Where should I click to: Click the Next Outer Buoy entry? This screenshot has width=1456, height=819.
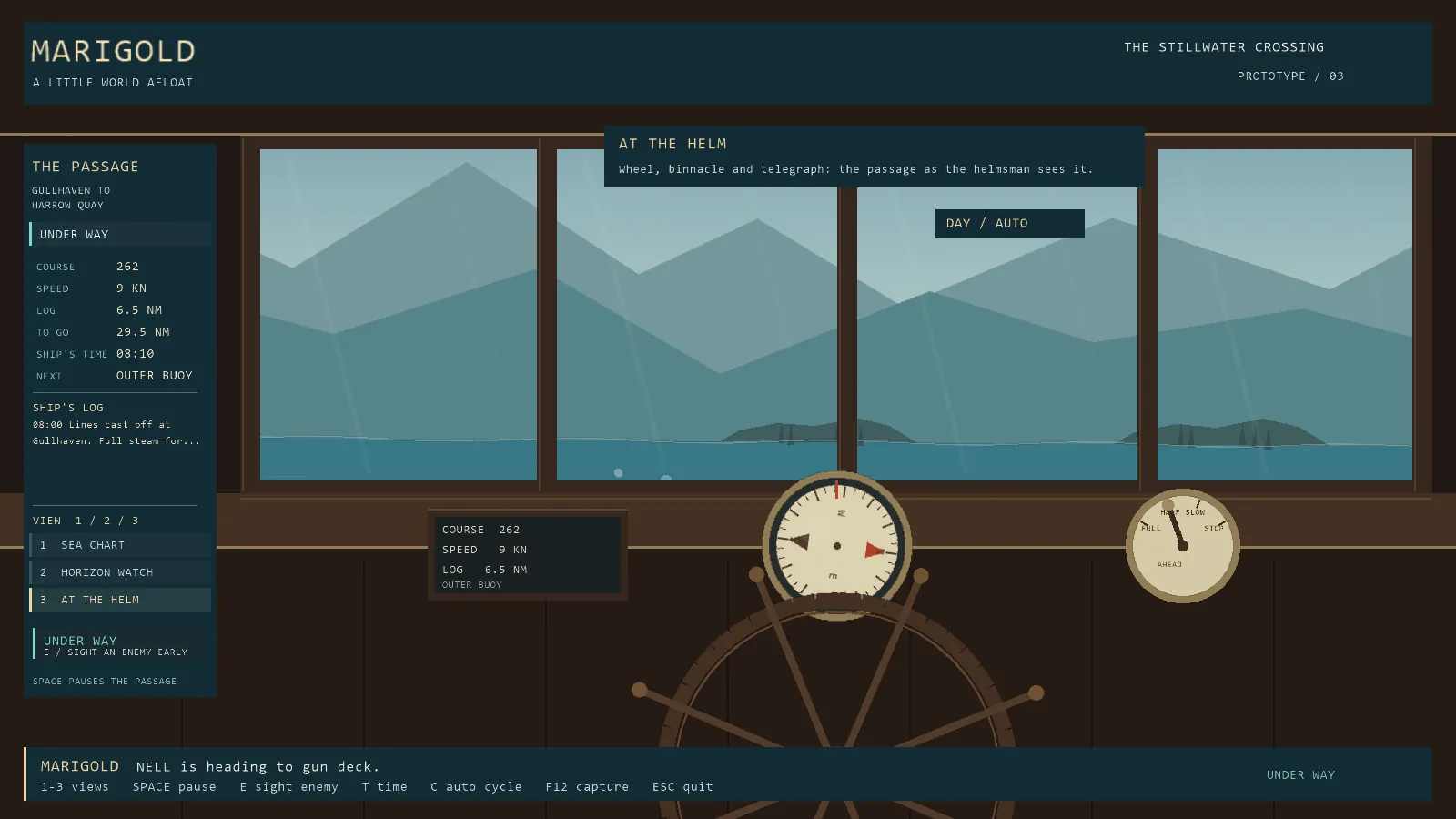[x=115, y=376]
